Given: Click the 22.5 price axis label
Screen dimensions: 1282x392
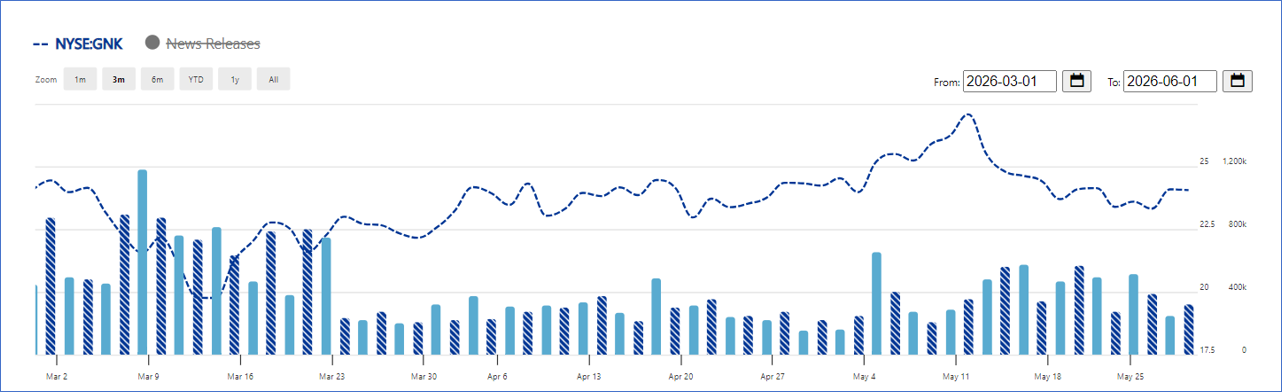Looking at the screenshot, I should click(1208, 225).
